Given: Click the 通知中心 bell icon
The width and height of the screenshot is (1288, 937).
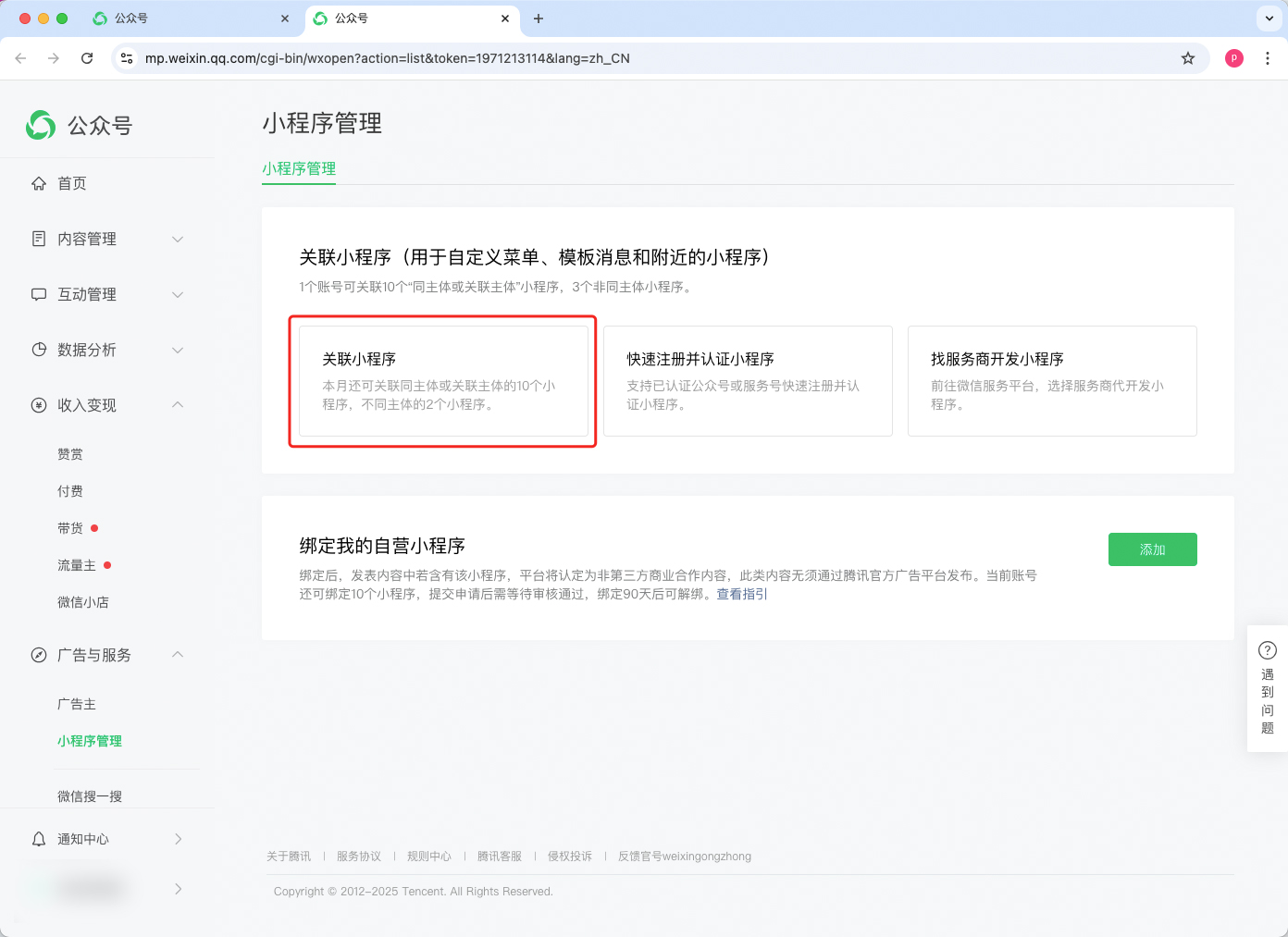Looking at the screenshot, I should pyautogui.click(x=39, y=839).
